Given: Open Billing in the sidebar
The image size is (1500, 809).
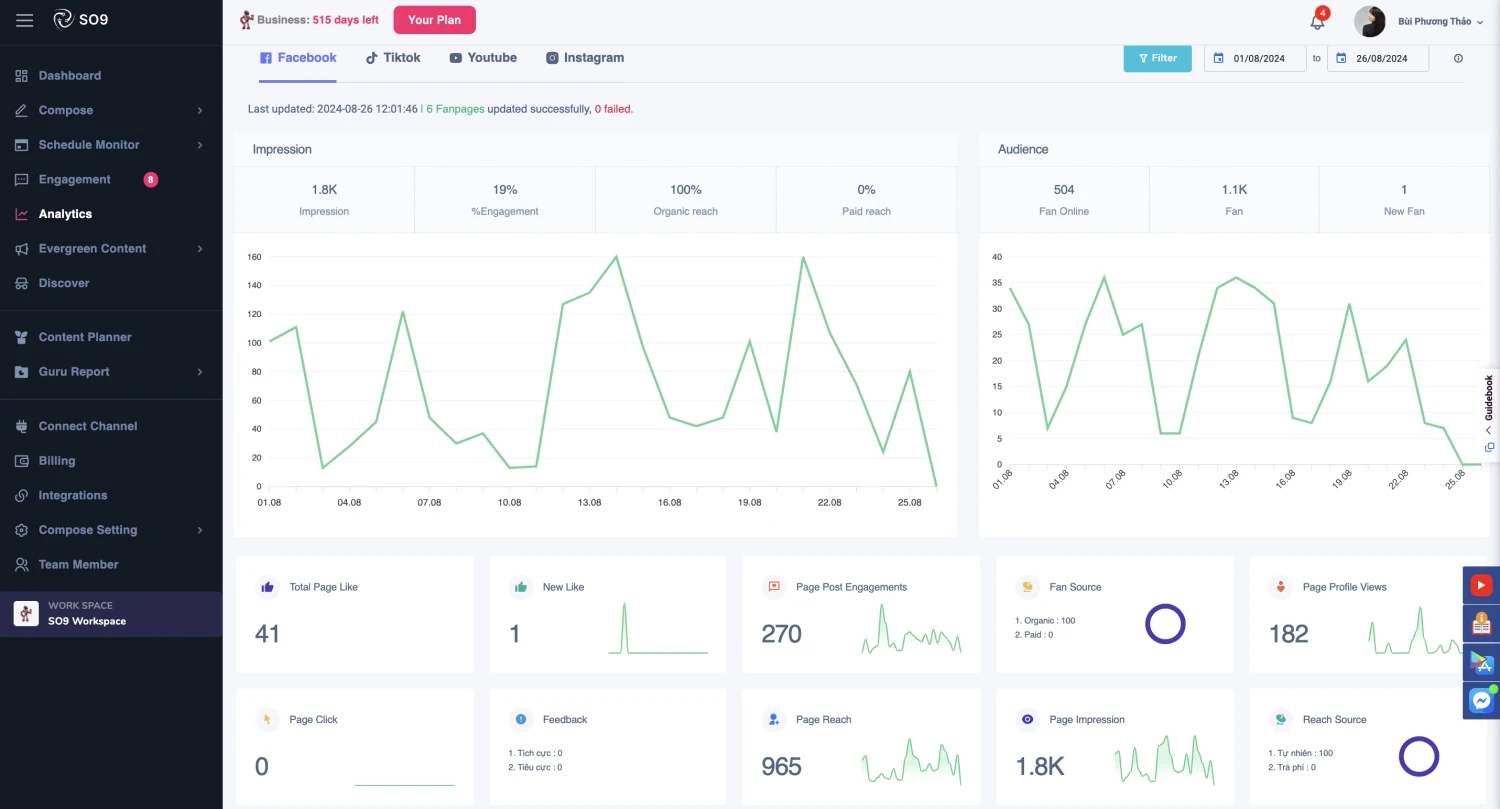Looking at the screenshot, I should click(57, 461).
